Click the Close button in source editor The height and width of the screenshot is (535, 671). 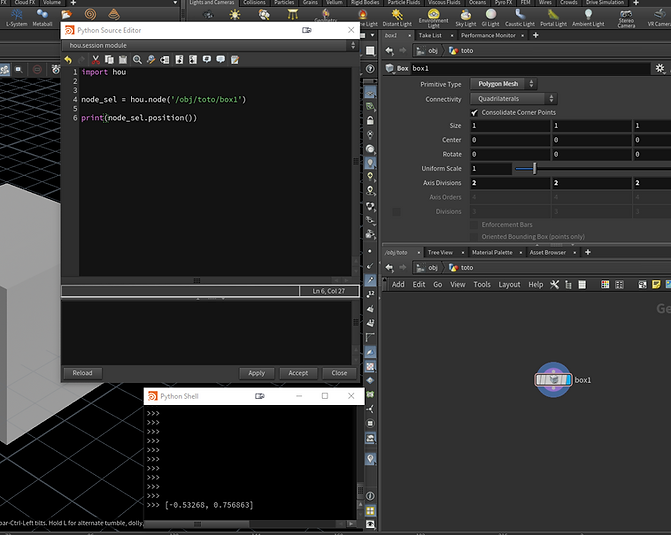point(339,373)
